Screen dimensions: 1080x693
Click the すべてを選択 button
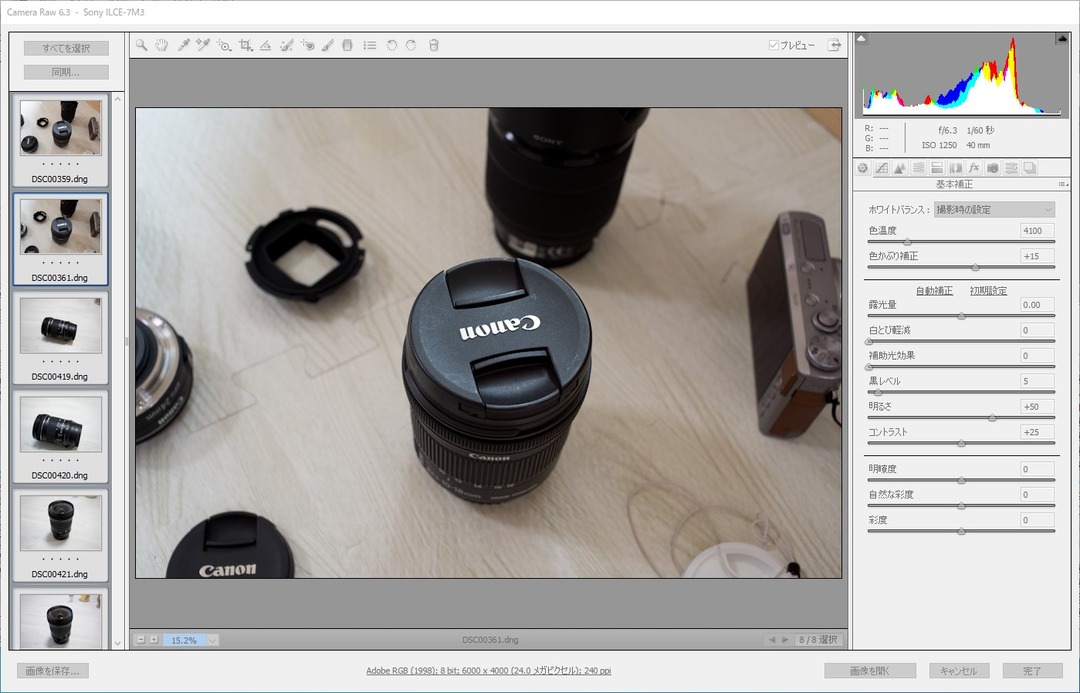click(66, 48)
